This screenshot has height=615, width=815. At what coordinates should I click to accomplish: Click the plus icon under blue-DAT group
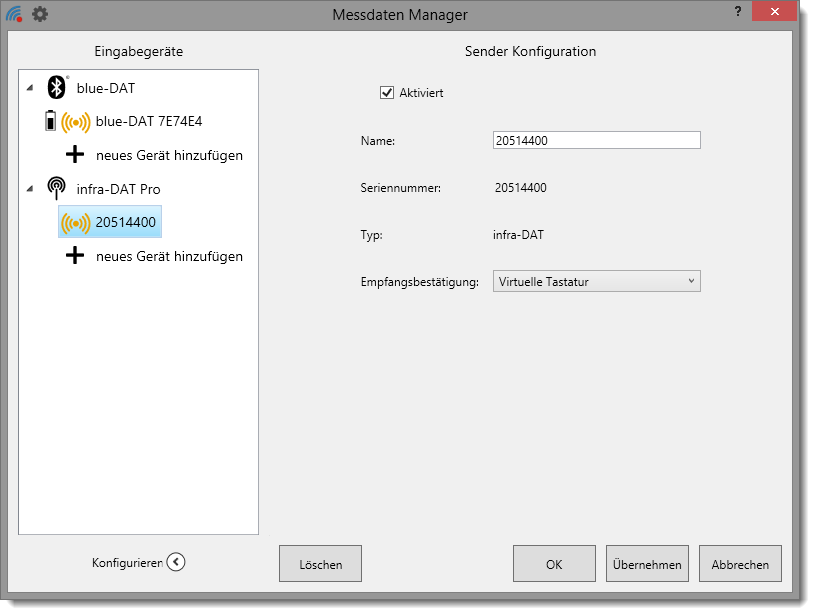74,155
